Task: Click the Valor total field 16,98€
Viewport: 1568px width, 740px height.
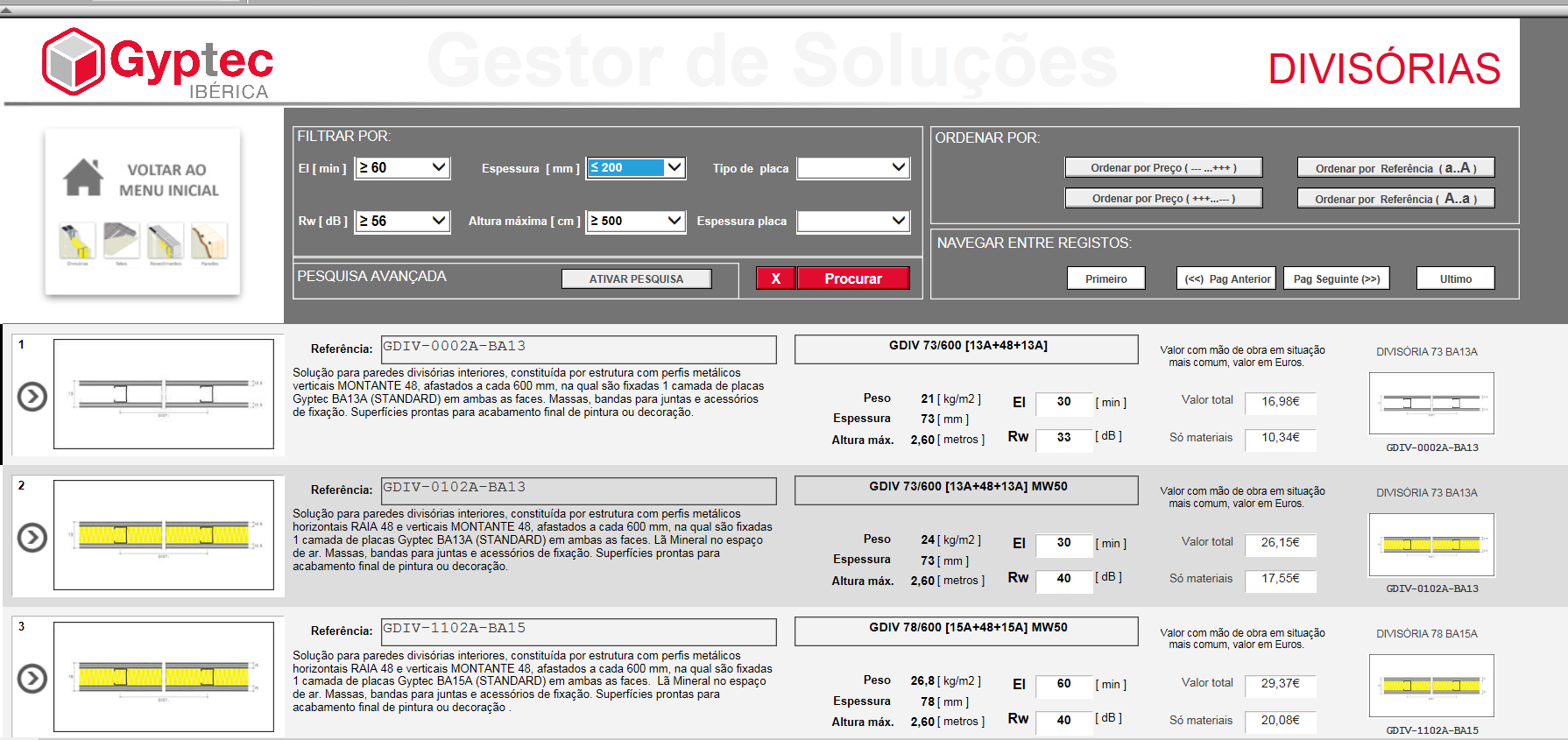Action: (1280, 402)
